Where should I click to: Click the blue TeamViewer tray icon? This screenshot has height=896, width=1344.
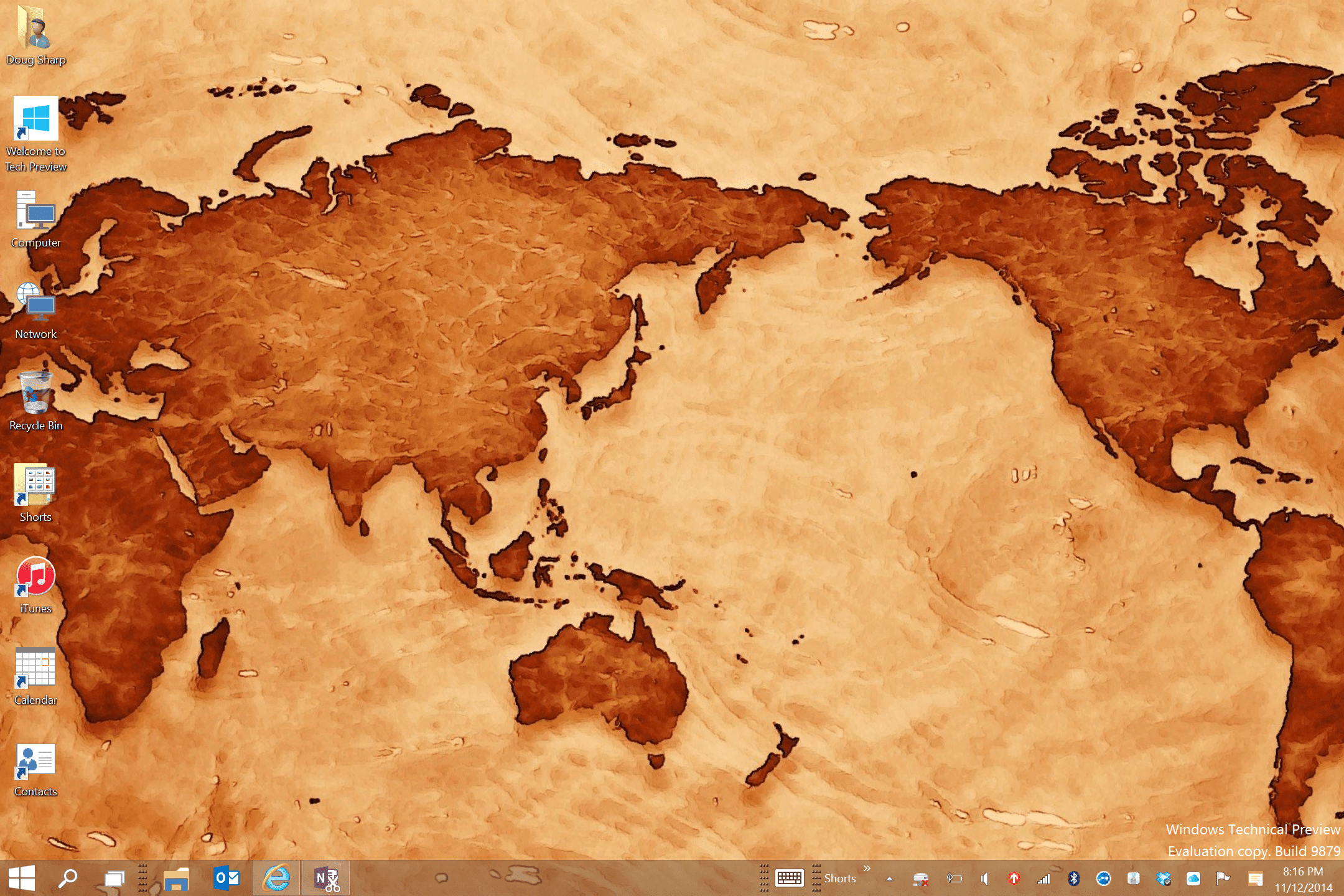[1103, 879]
